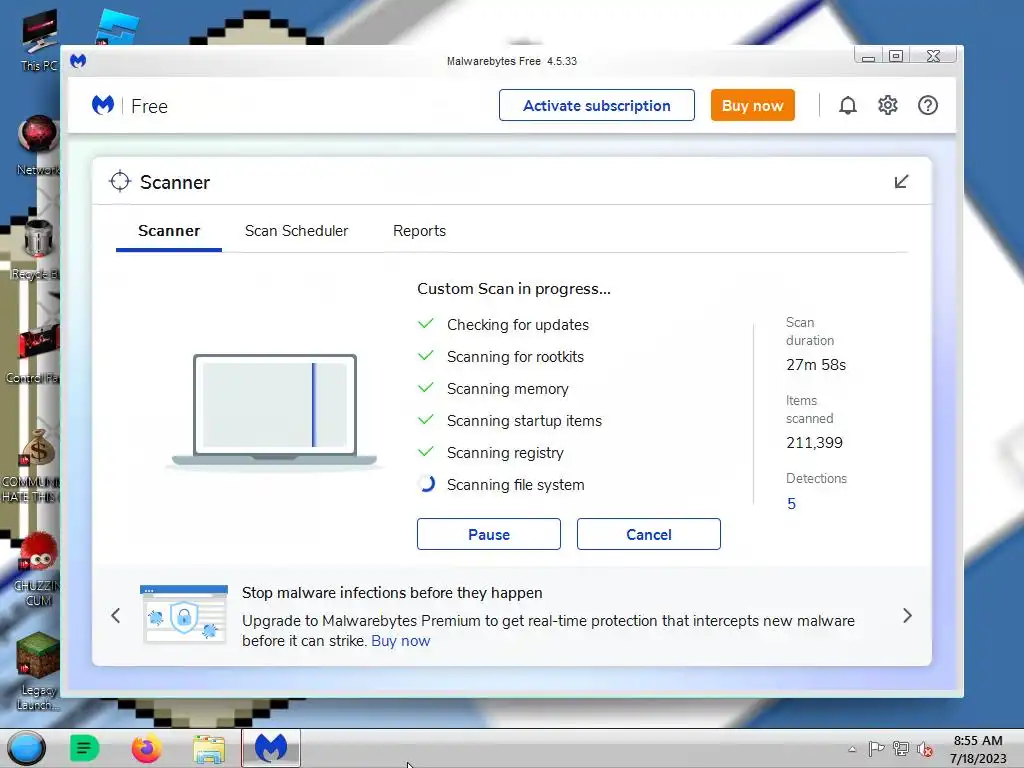The image size is (1024, 768).
Task: Click the 'Scanning for rootkits' text
Action: click(x=515, y=357)
